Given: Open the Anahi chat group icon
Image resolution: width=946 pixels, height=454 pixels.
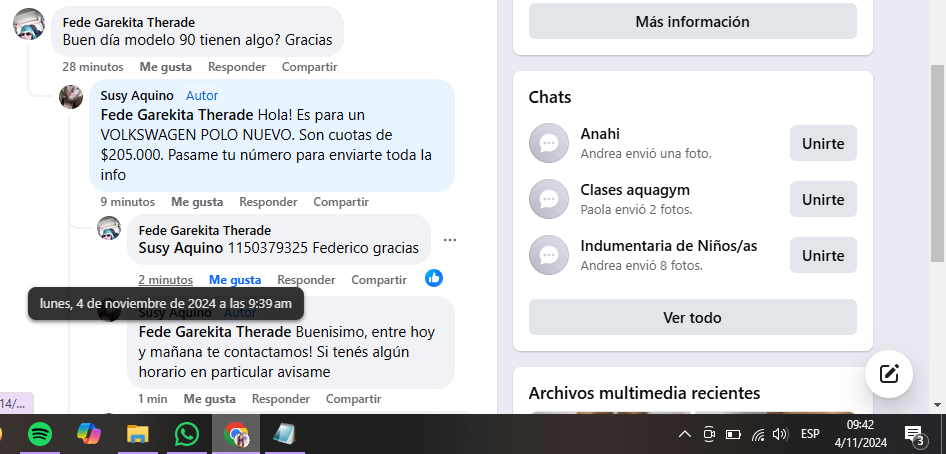Looking at the screenshot, I should (x=548, y=143).
